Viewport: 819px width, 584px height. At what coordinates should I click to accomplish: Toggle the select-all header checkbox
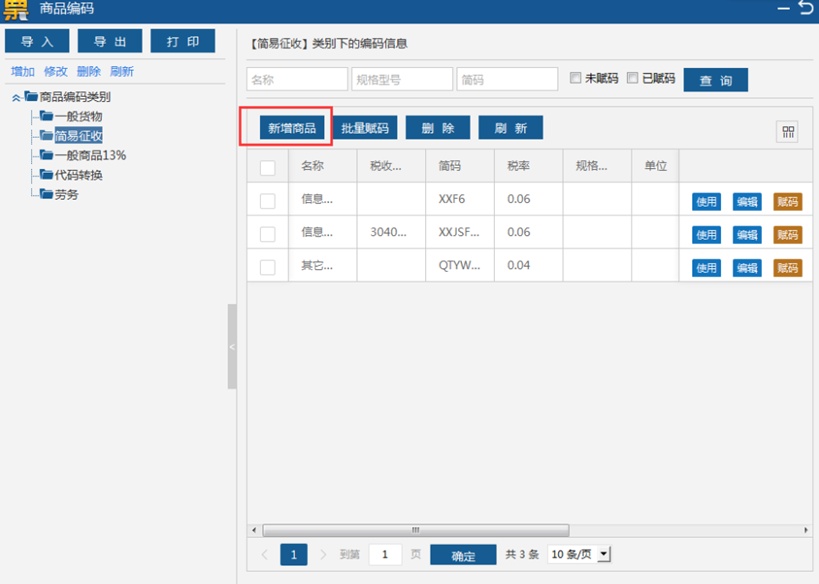pyautogui.click(x=267, y=168)
